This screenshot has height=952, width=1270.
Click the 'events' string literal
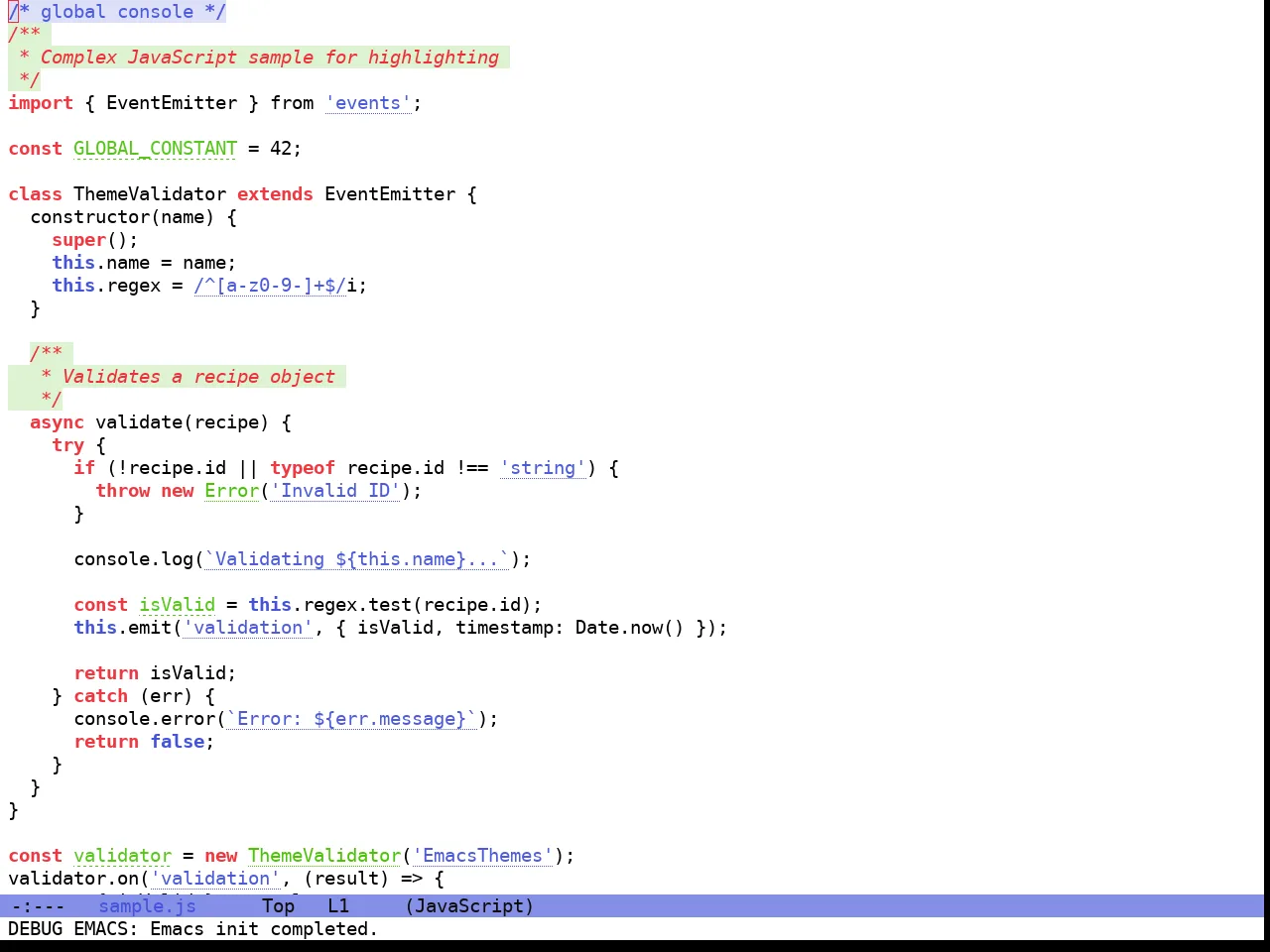coord(368,103)
